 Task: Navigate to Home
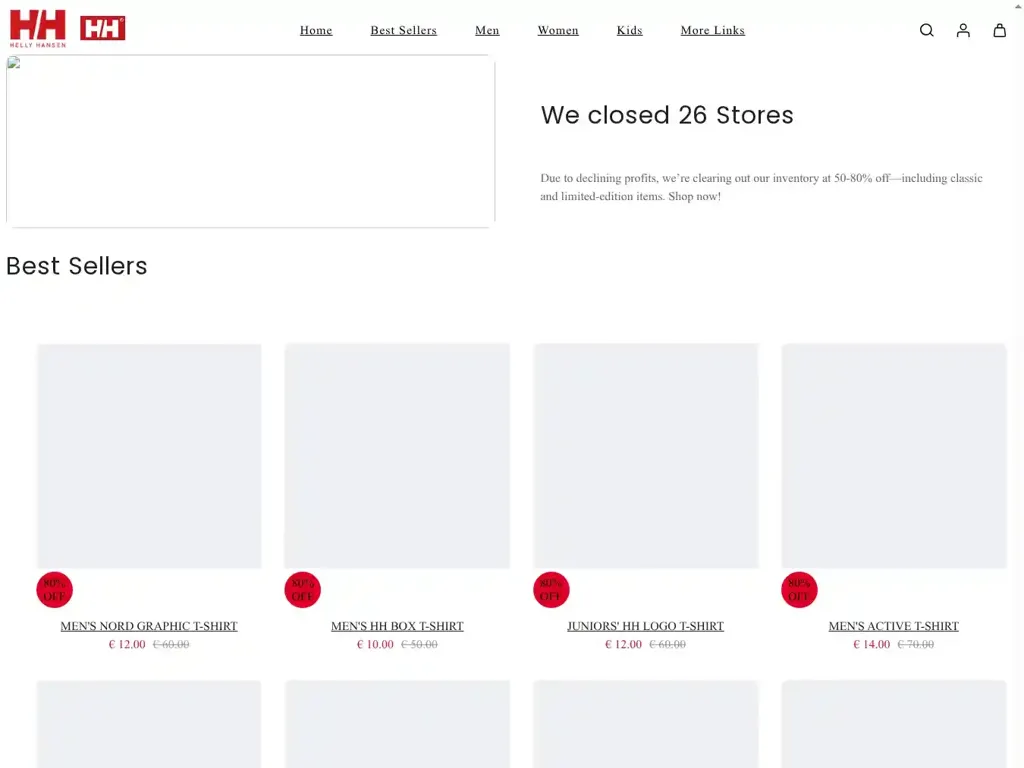pos(316,30)
